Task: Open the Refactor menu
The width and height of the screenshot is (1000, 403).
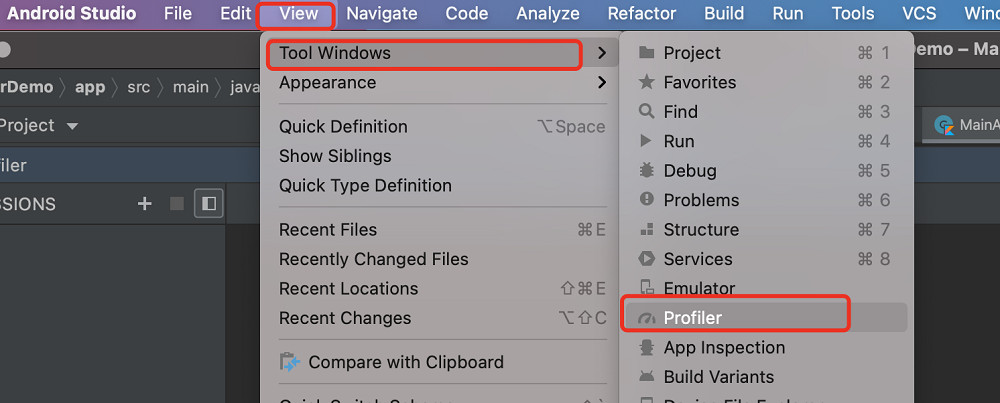Action: (x=642, y=13)
